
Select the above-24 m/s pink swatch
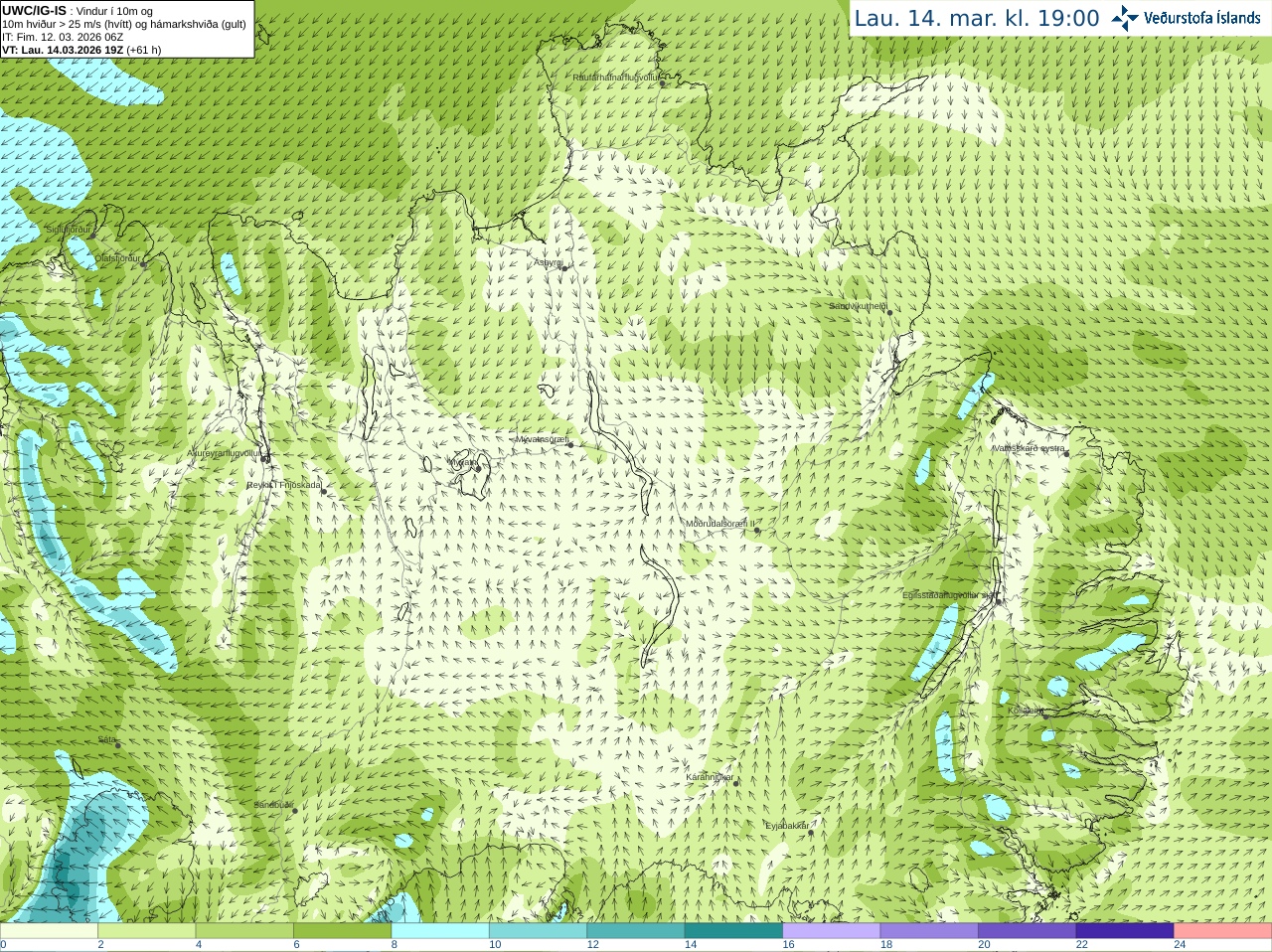[x=1223, y=931]
